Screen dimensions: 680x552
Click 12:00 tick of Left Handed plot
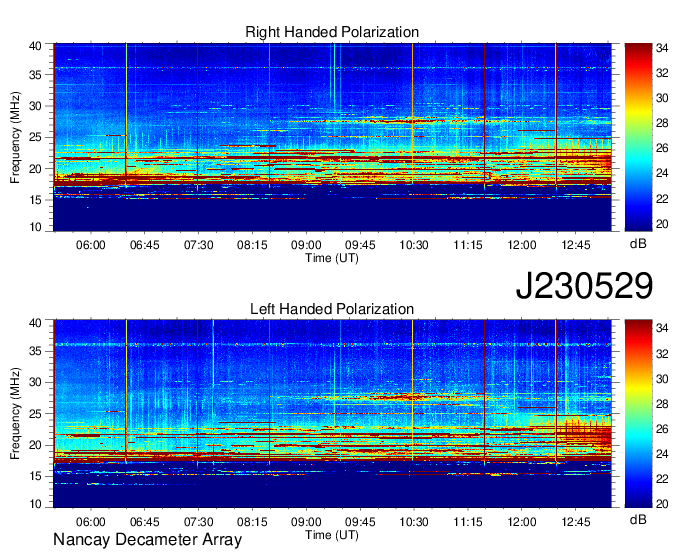pos(522,522)
